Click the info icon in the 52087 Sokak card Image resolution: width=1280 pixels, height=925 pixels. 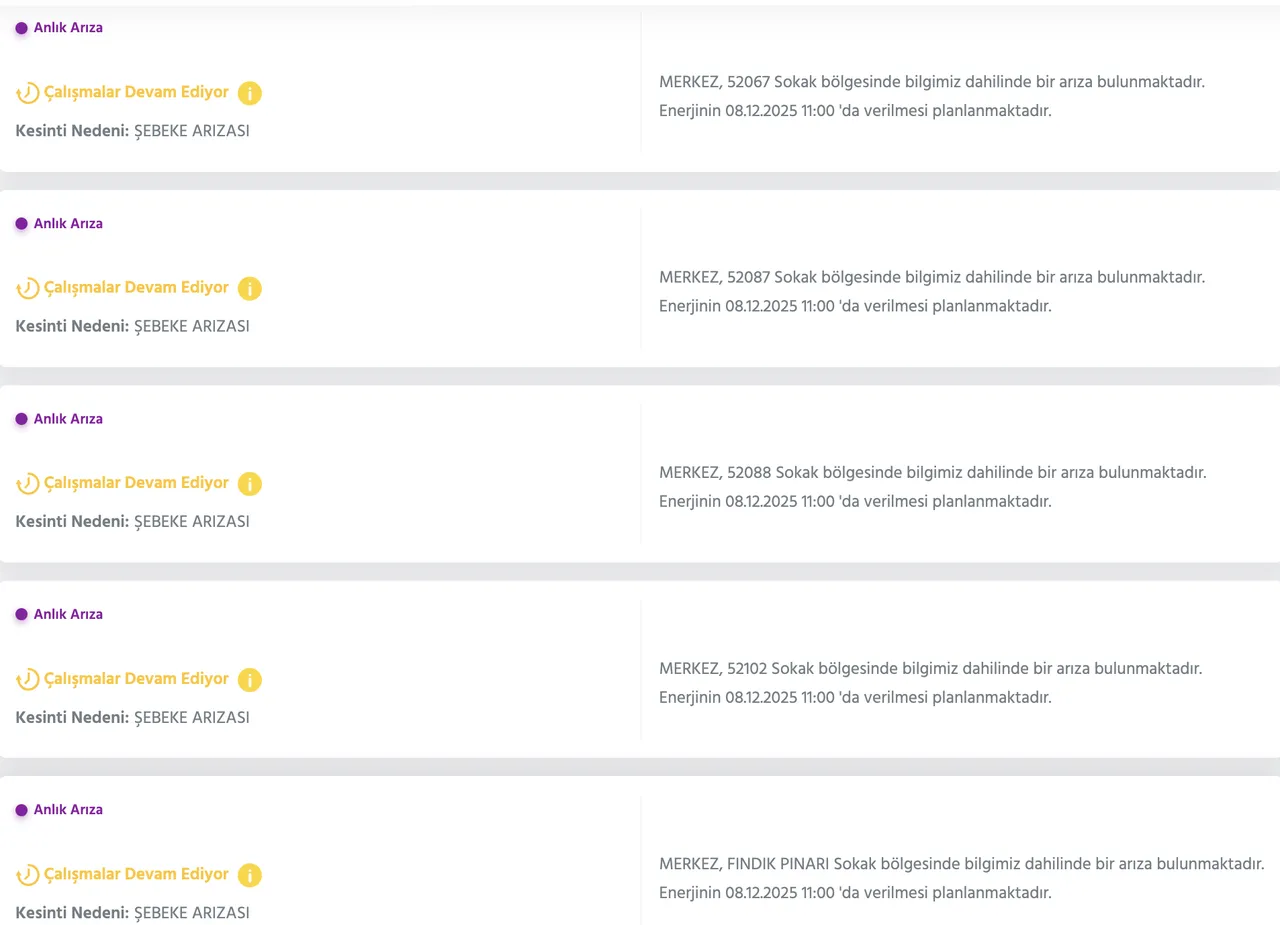(250, 289)
